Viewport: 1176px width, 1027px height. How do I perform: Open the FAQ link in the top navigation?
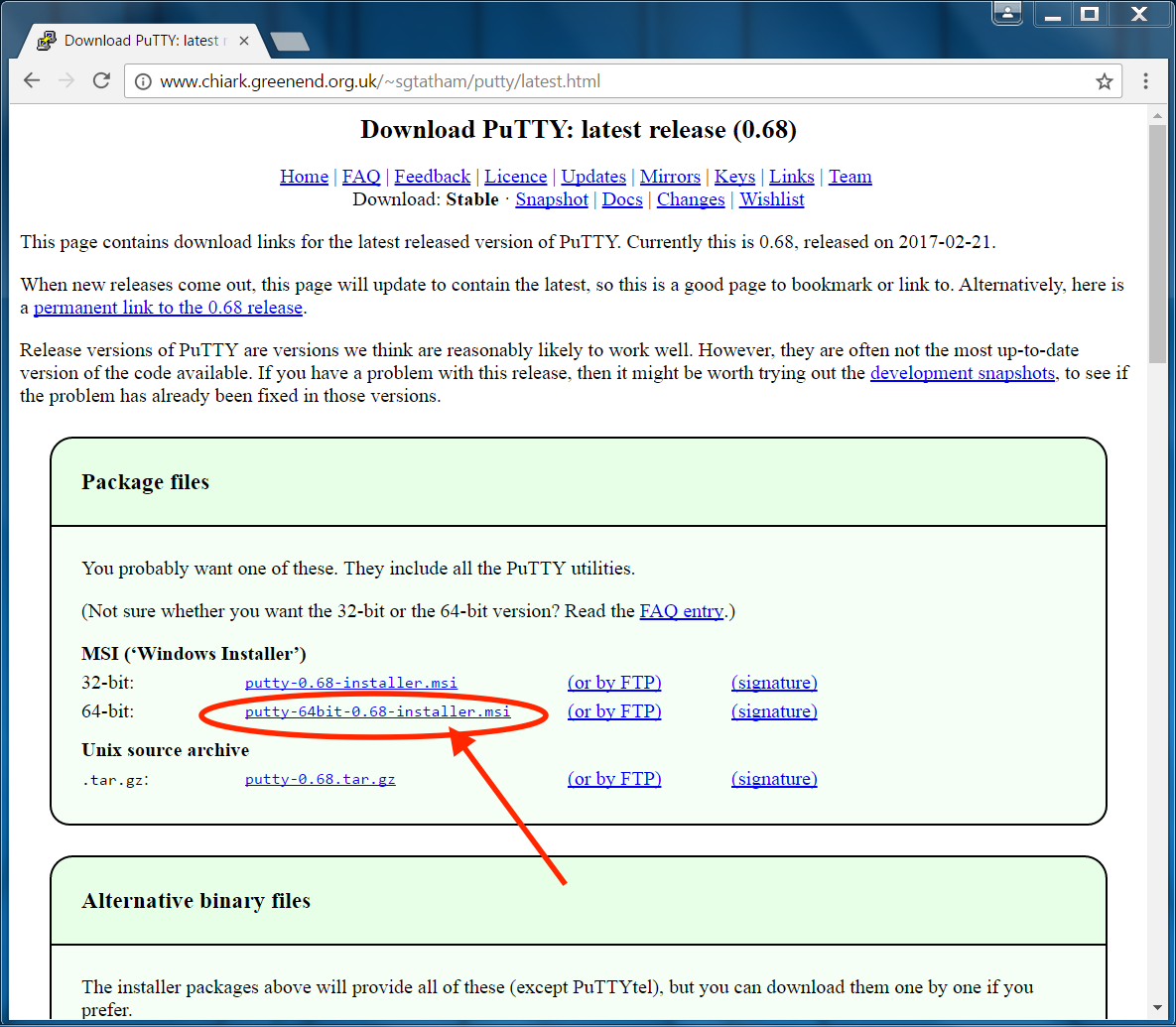pyautogui.click(x=361, y=177)
